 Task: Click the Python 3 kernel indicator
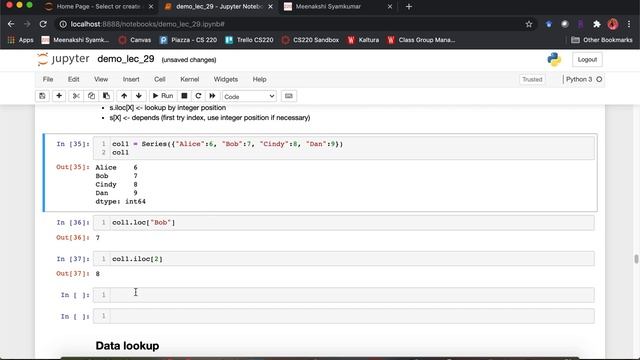pos(579,79)
